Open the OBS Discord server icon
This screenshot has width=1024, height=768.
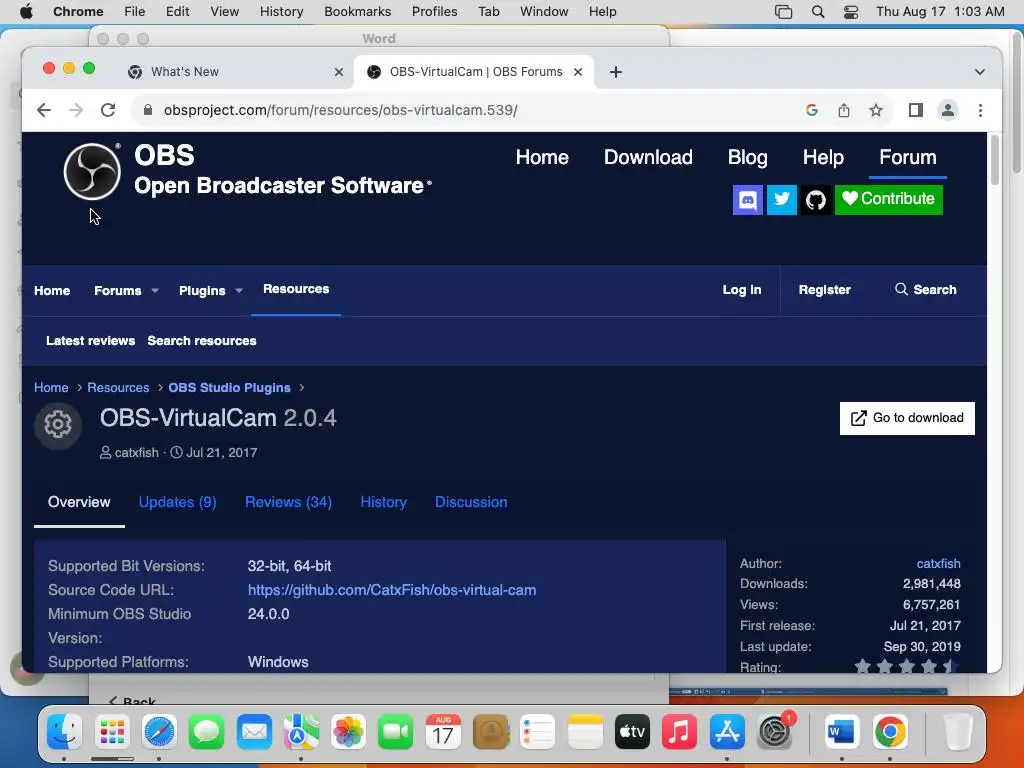748,199
